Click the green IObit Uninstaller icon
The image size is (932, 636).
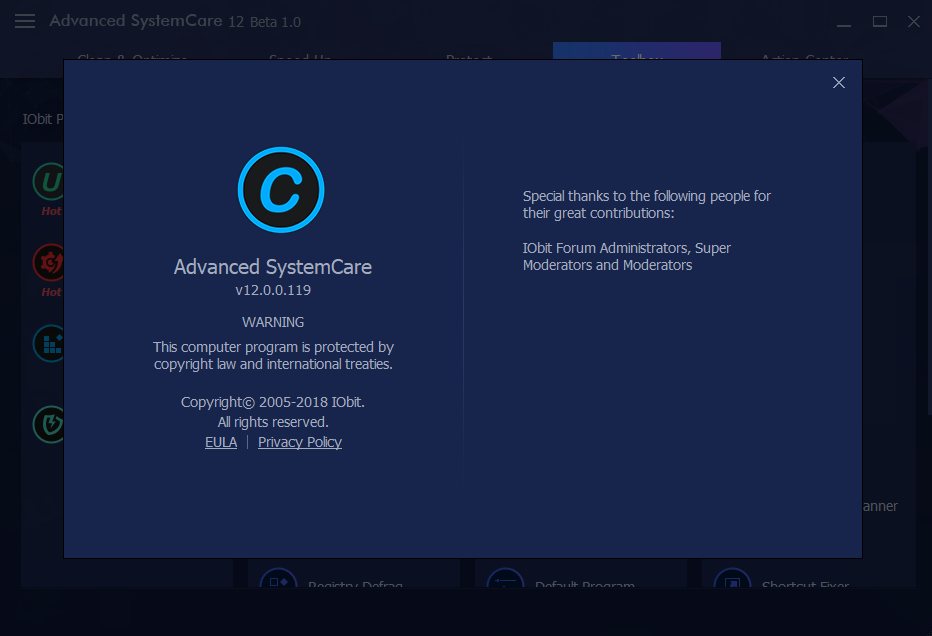coord(49,181)
